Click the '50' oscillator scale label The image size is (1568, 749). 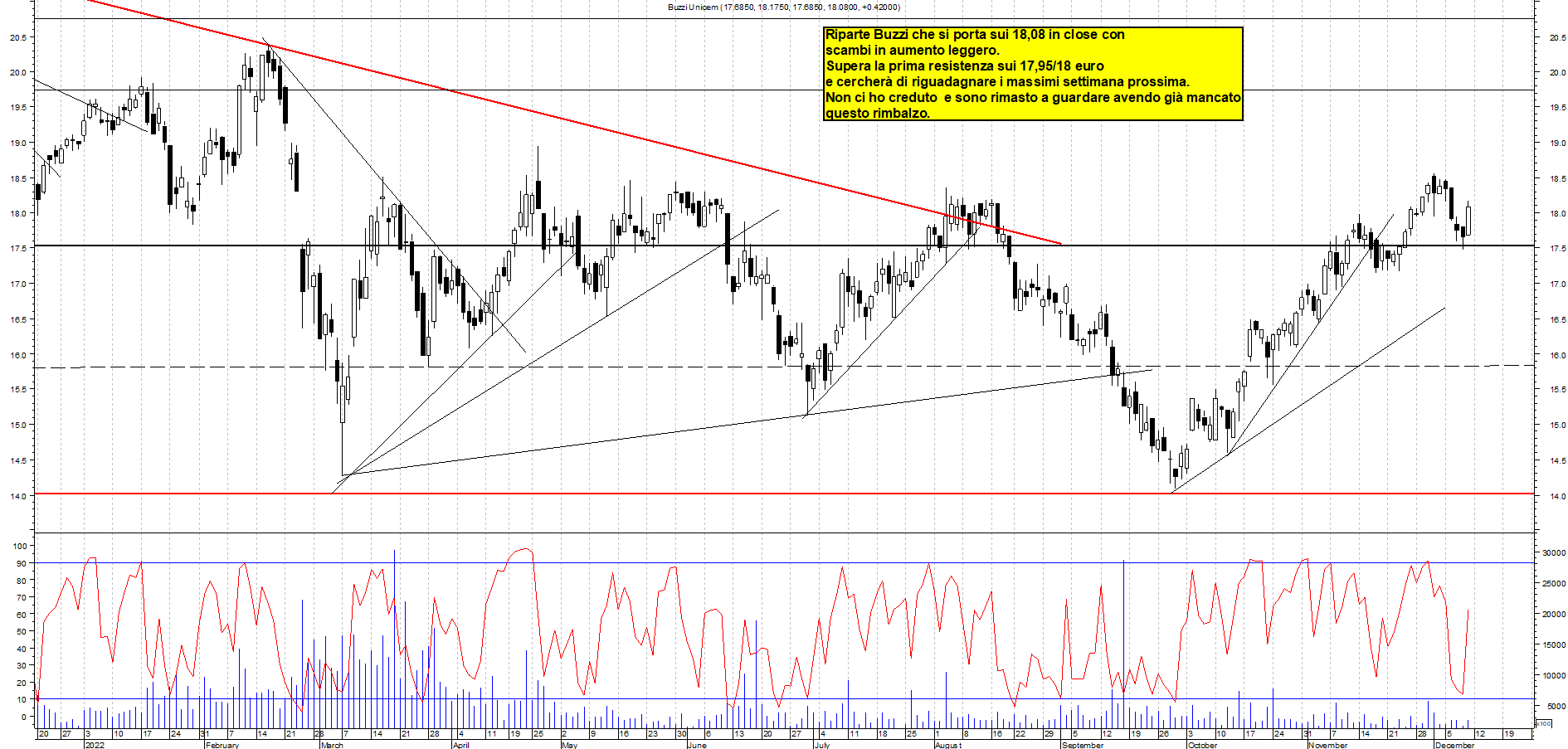tap(22, 631)
